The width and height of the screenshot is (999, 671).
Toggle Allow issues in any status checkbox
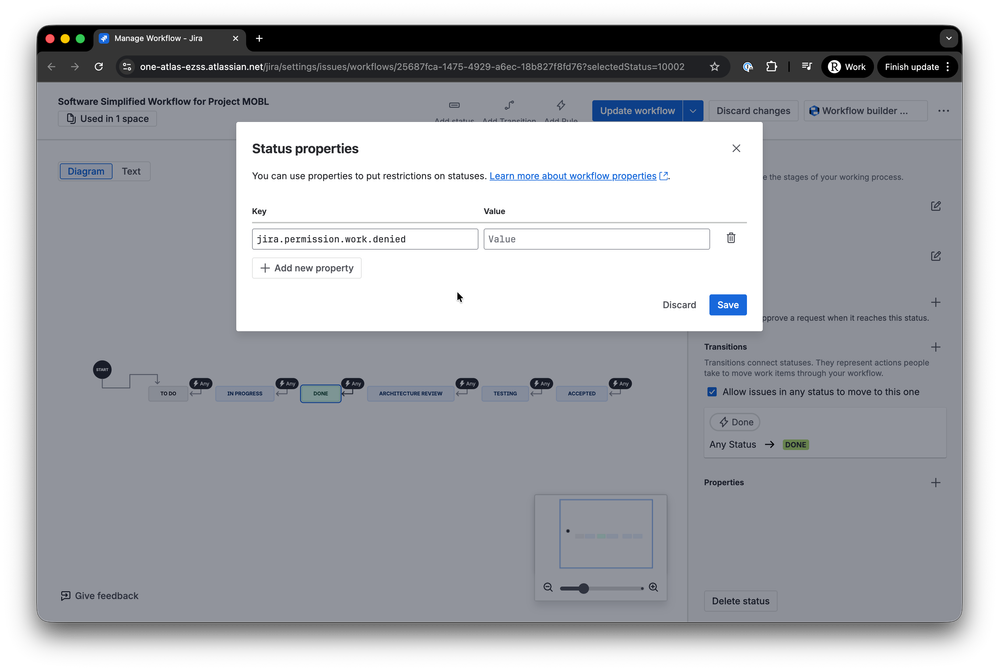(712, 392)
